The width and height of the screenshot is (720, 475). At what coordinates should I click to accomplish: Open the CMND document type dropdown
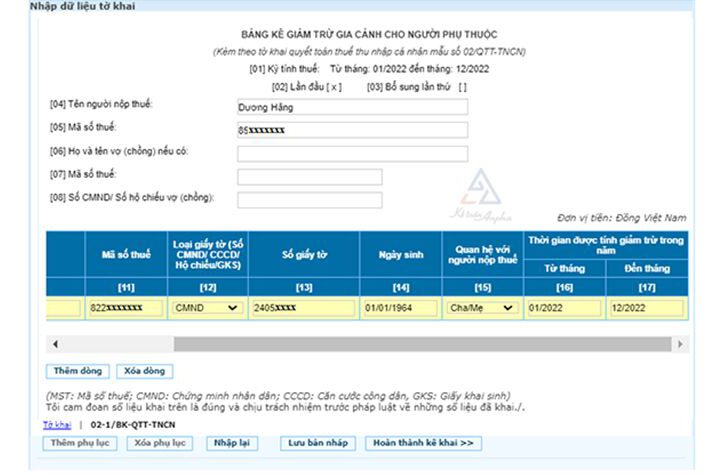pos(207,308)
